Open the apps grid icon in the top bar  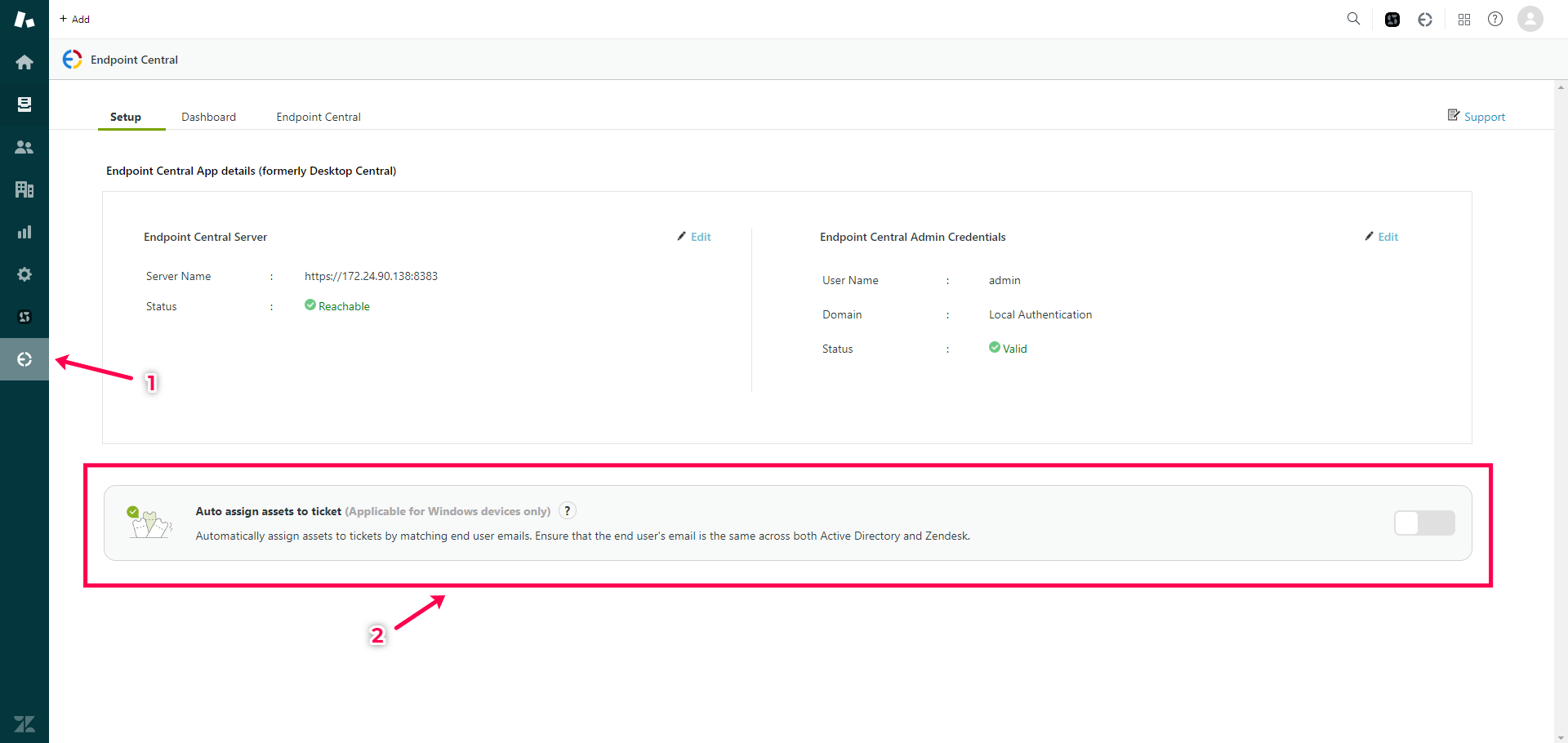[1464, 19]
